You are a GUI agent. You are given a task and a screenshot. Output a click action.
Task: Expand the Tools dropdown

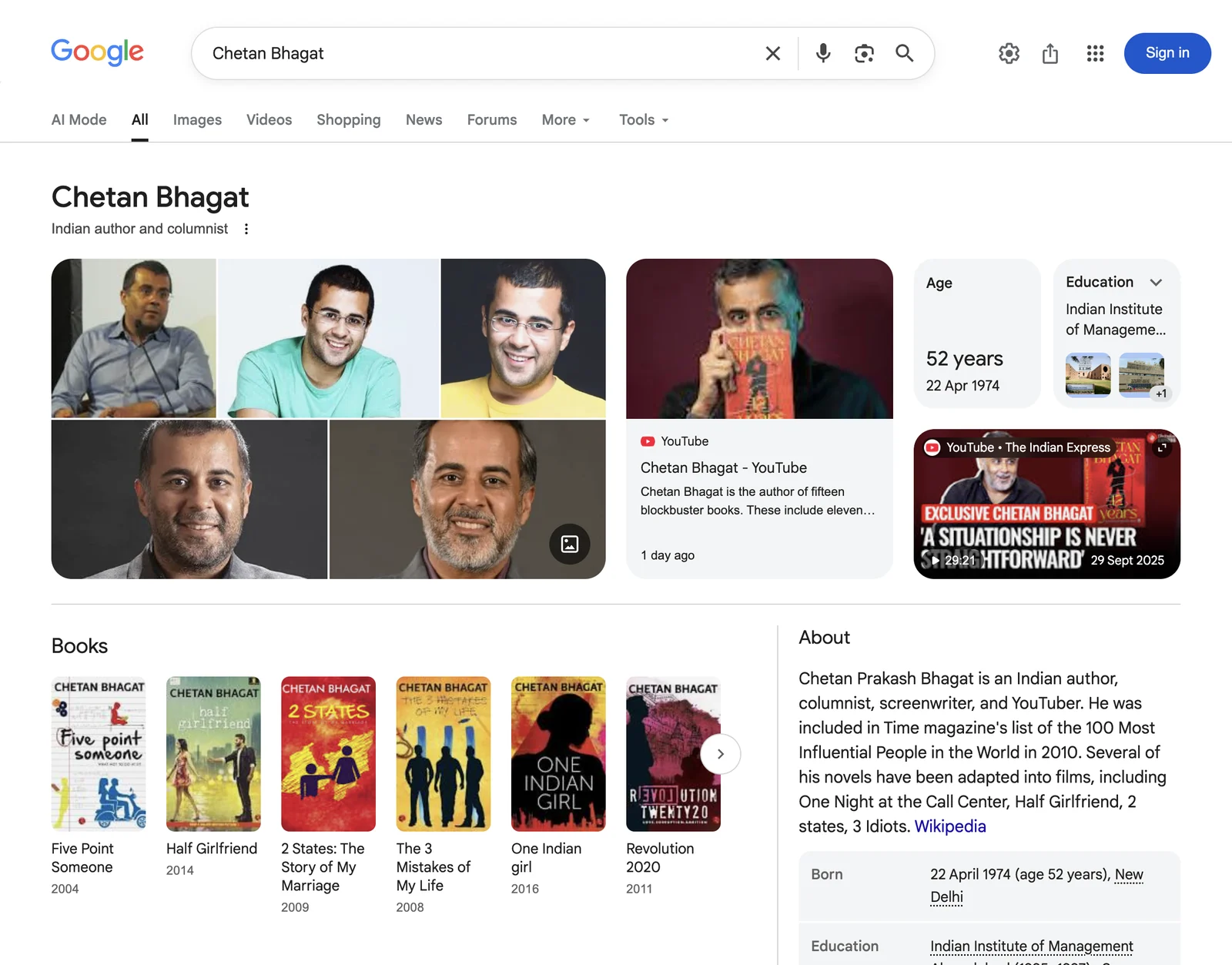coord(644,119)
